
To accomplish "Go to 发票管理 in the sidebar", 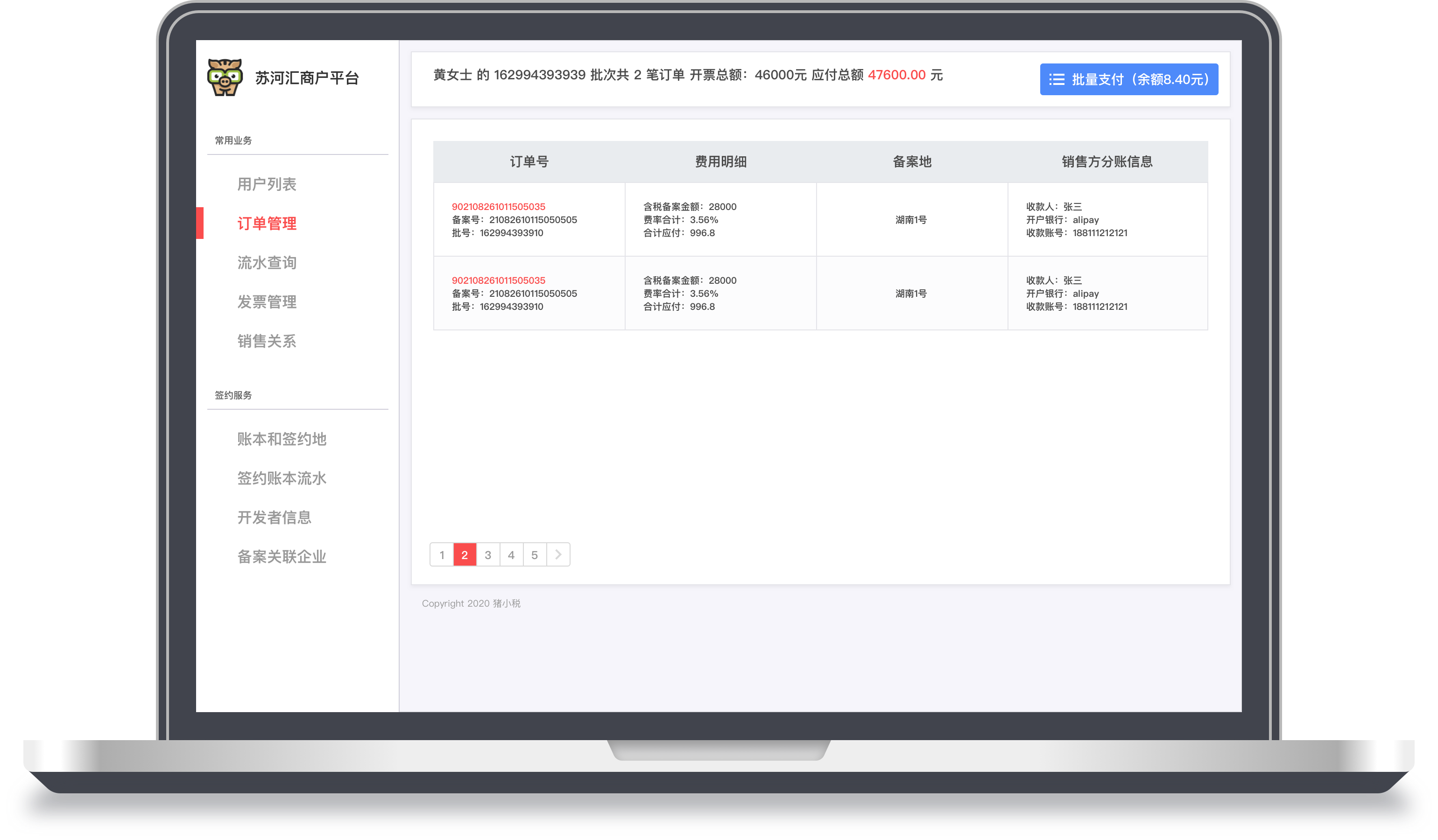I will tap(267, 302).
